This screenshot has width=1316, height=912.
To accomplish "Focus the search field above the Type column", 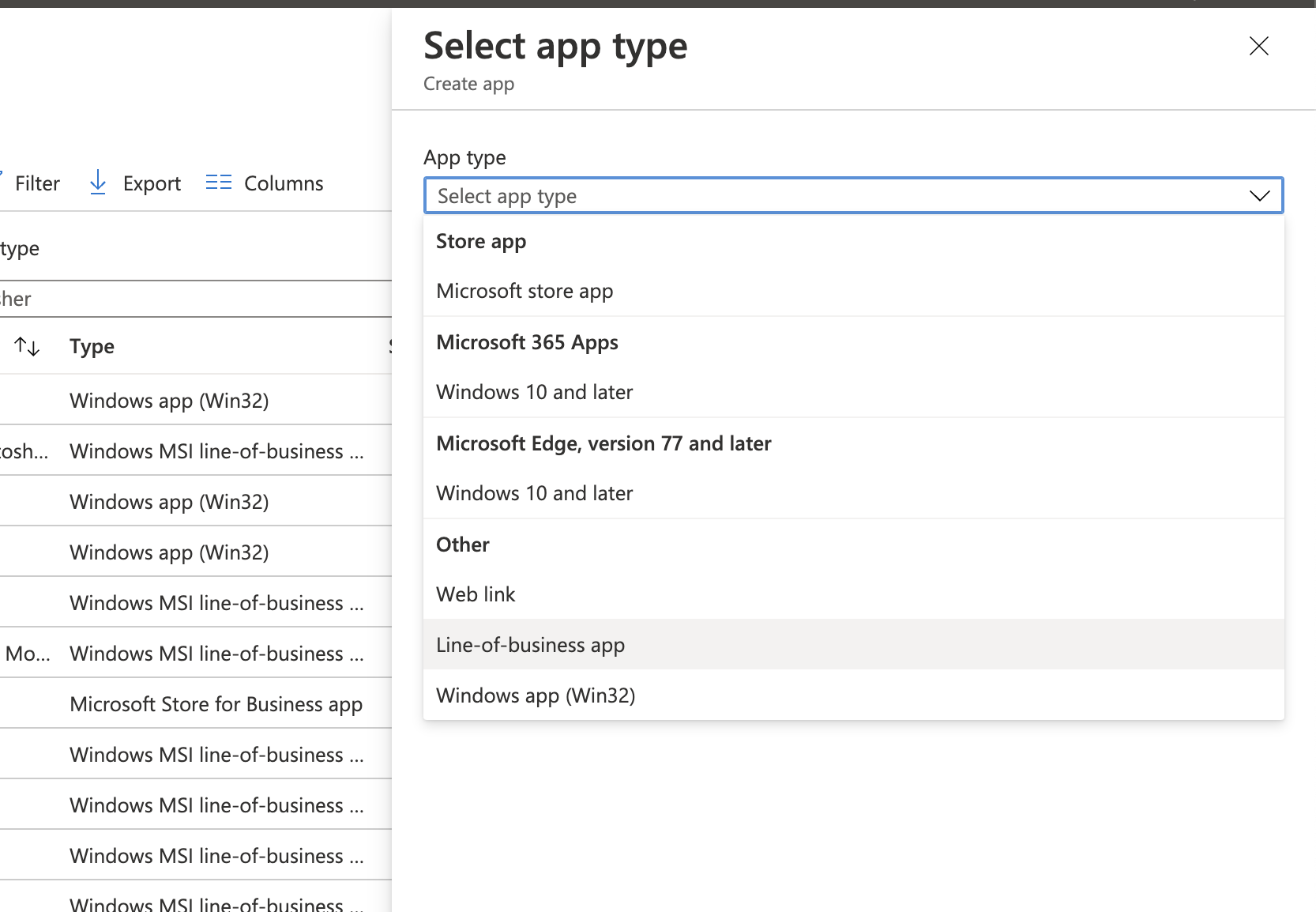I will [x=196, y=299].
